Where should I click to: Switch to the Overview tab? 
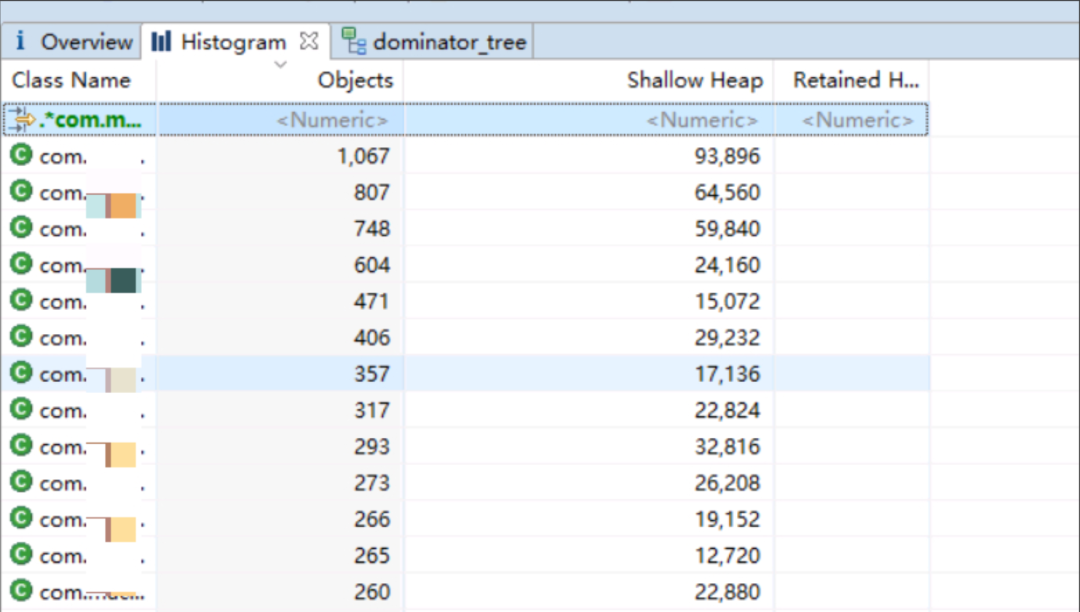[x=72, y=42]
